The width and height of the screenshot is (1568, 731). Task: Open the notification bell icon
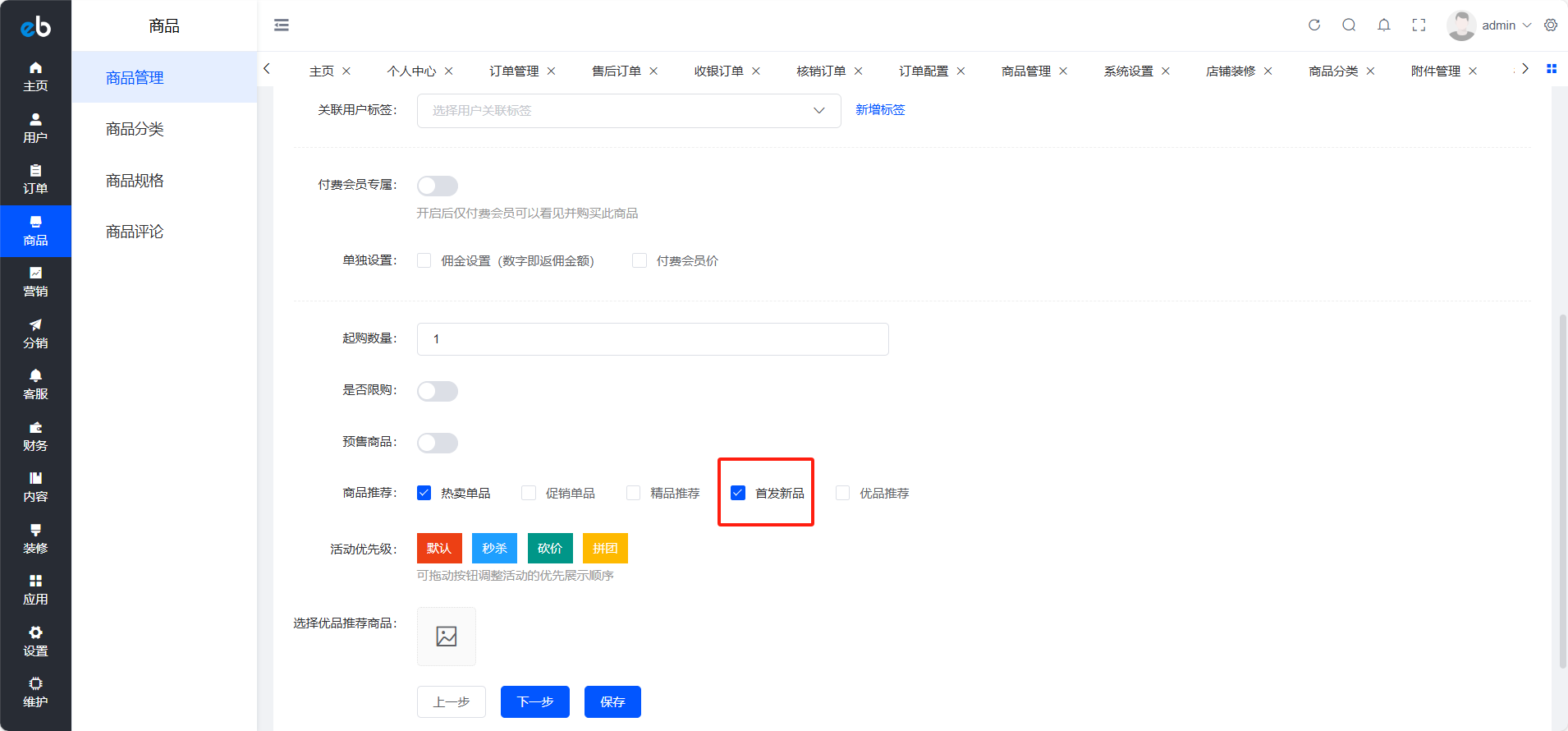(1384, 25)
